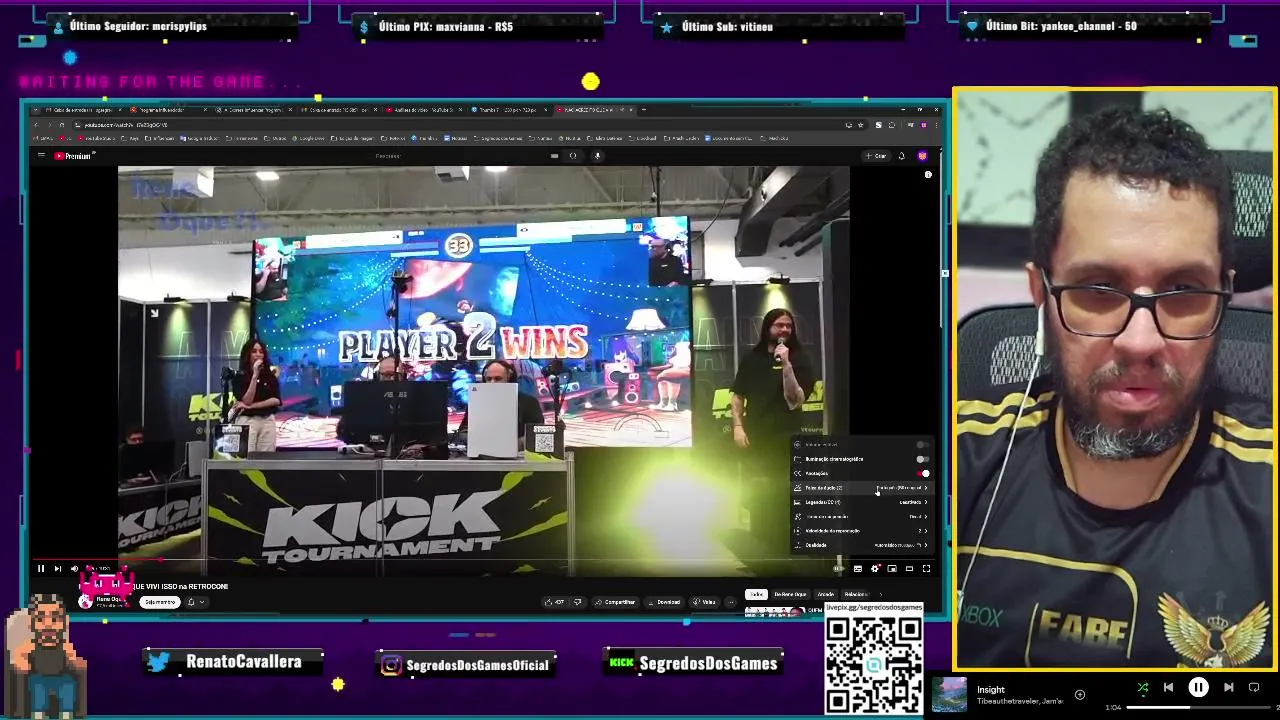Reload the browser page
Viewport: 1280px width, 720px height.
[x=62, y=125]
